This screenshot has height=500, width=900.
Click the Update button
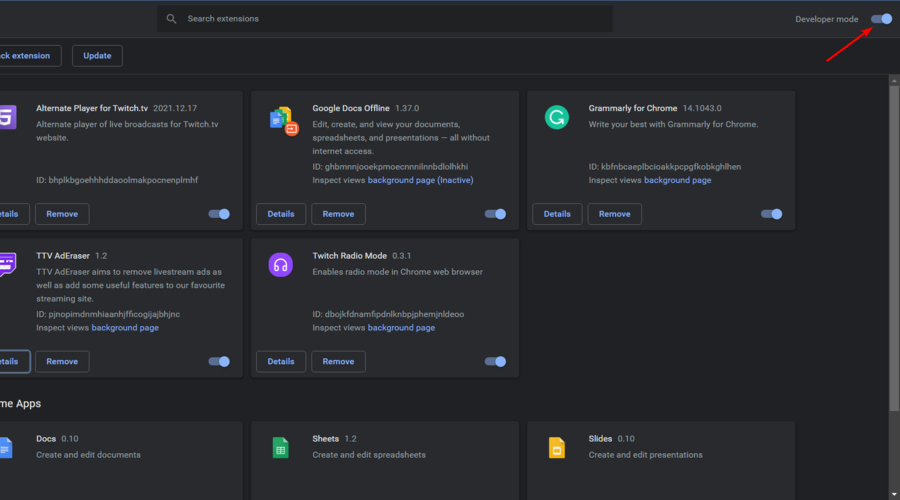coord(97,56)
